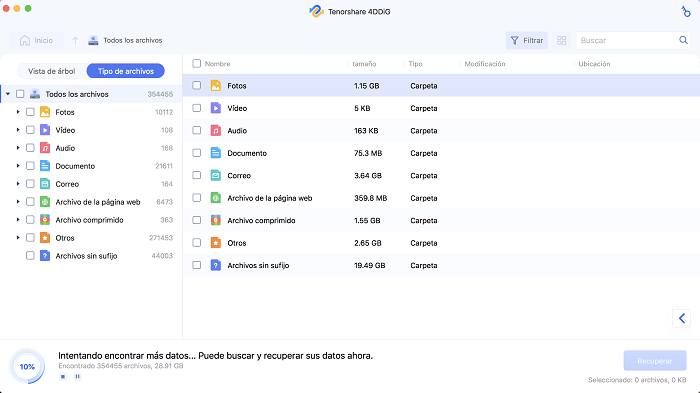Click the Fotos icon in file list
Screen dimensions: 700x393
[x=216, y=86]
